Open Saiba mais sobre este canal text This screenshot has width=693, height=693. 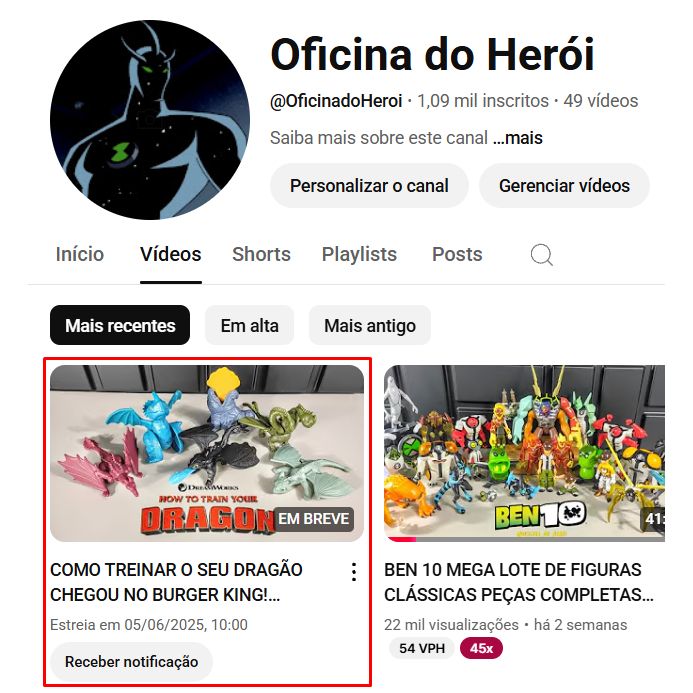[x=379, y=138]
